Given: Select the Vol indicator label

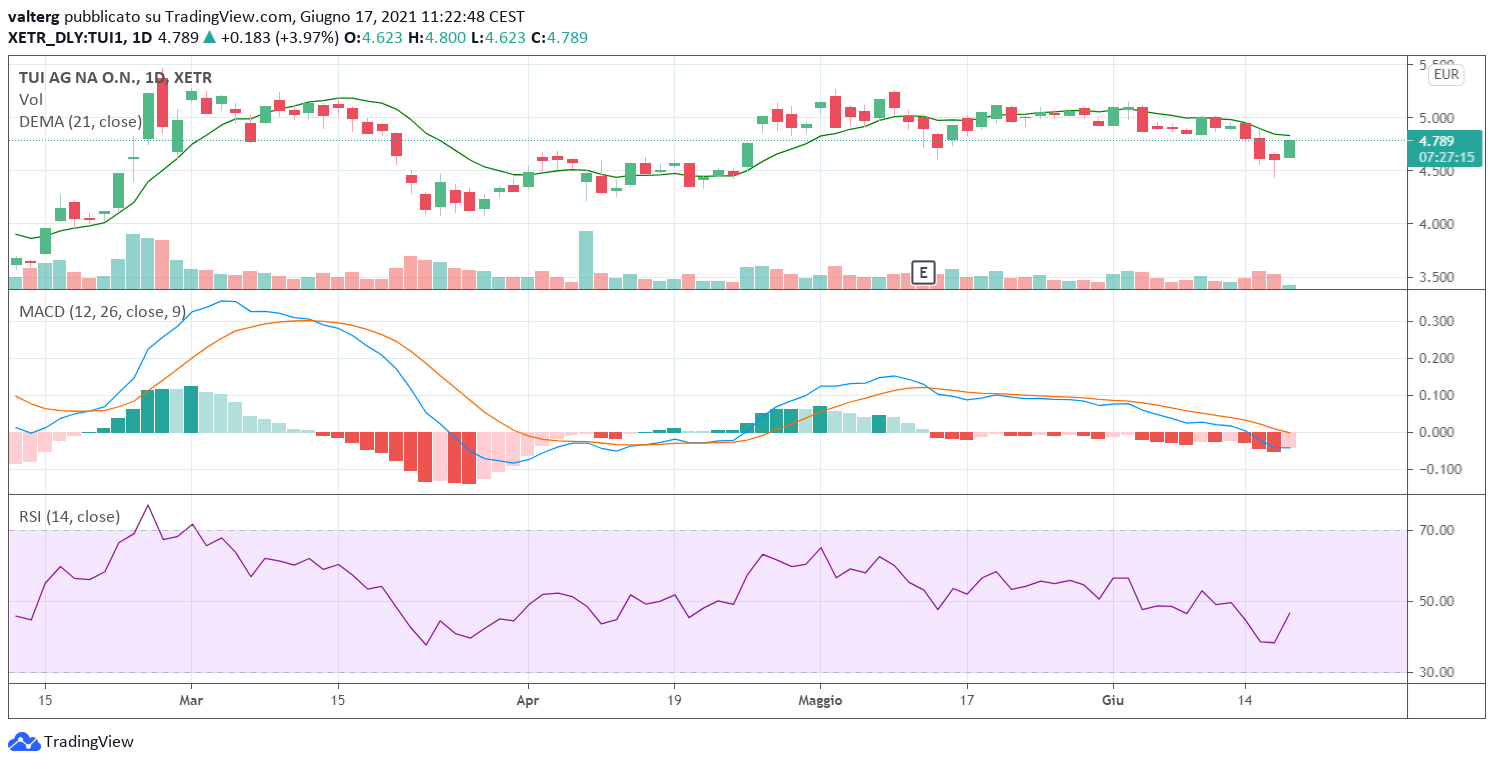Looking at the screenshot, I should 30,100.
